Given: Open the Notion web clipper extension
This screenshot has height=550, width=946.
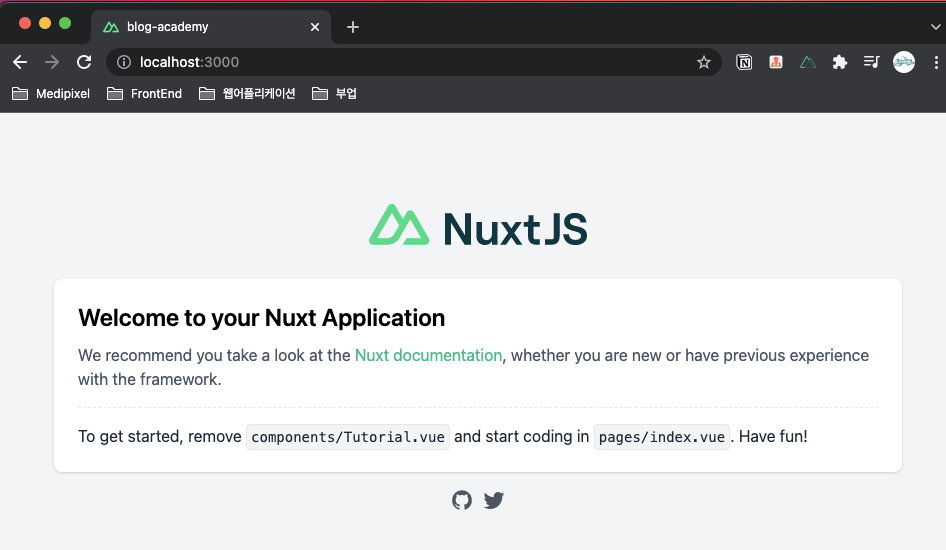Looking at the screenshot, I should pos(744,62).
